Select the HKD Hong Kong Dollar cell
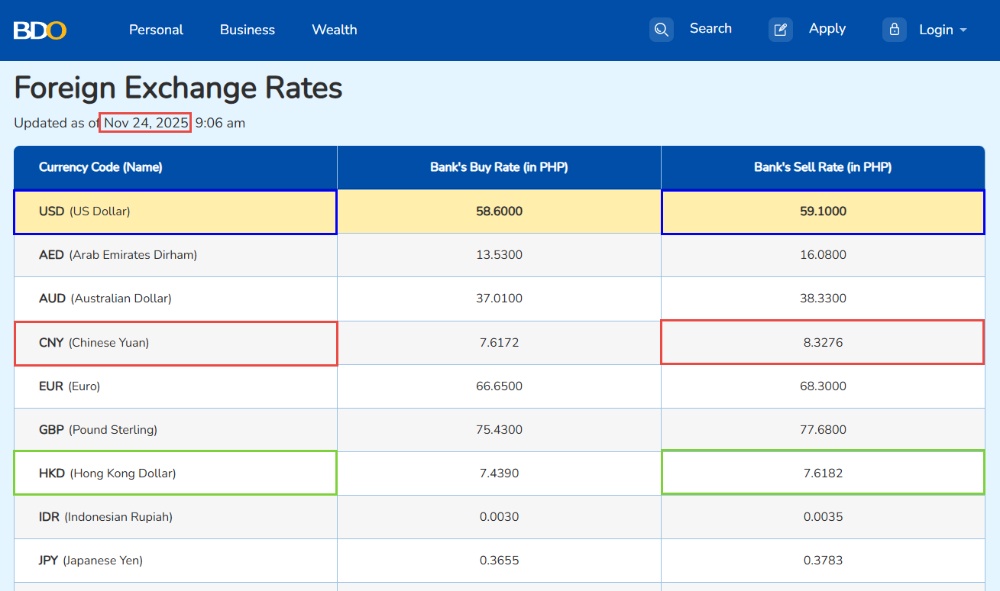 pyautogui.click(x=175, y=473)
